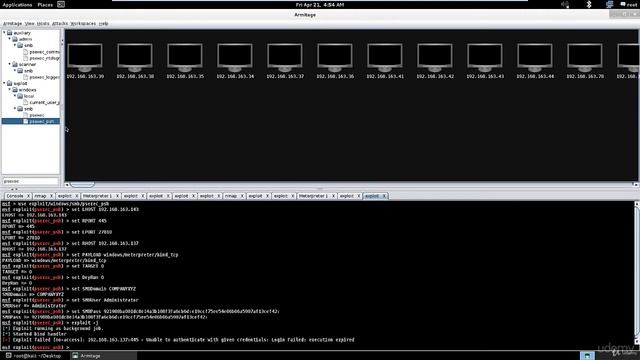The width and height of the screenshot is (640, 360).
Task: Select host 192.168.163.35 monitor icon
Action: tap(185, 57)
